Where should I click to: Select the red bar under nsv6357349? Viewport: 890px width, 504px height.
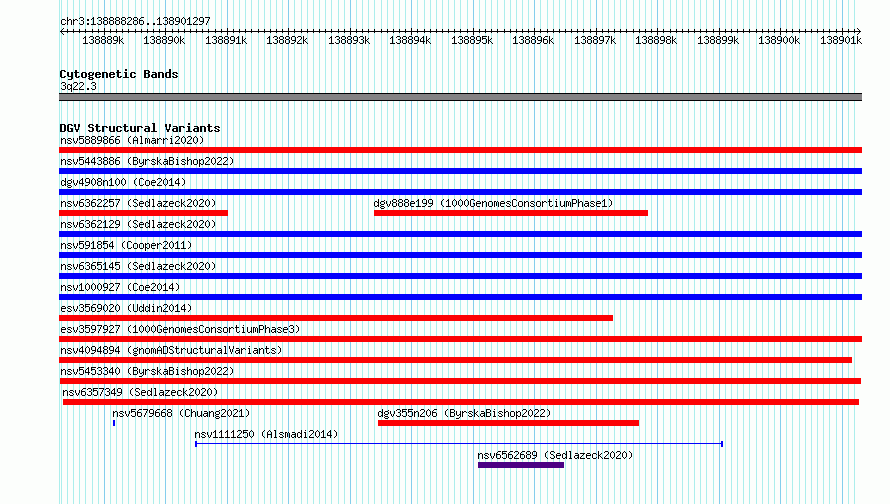(x=461, y=402)
